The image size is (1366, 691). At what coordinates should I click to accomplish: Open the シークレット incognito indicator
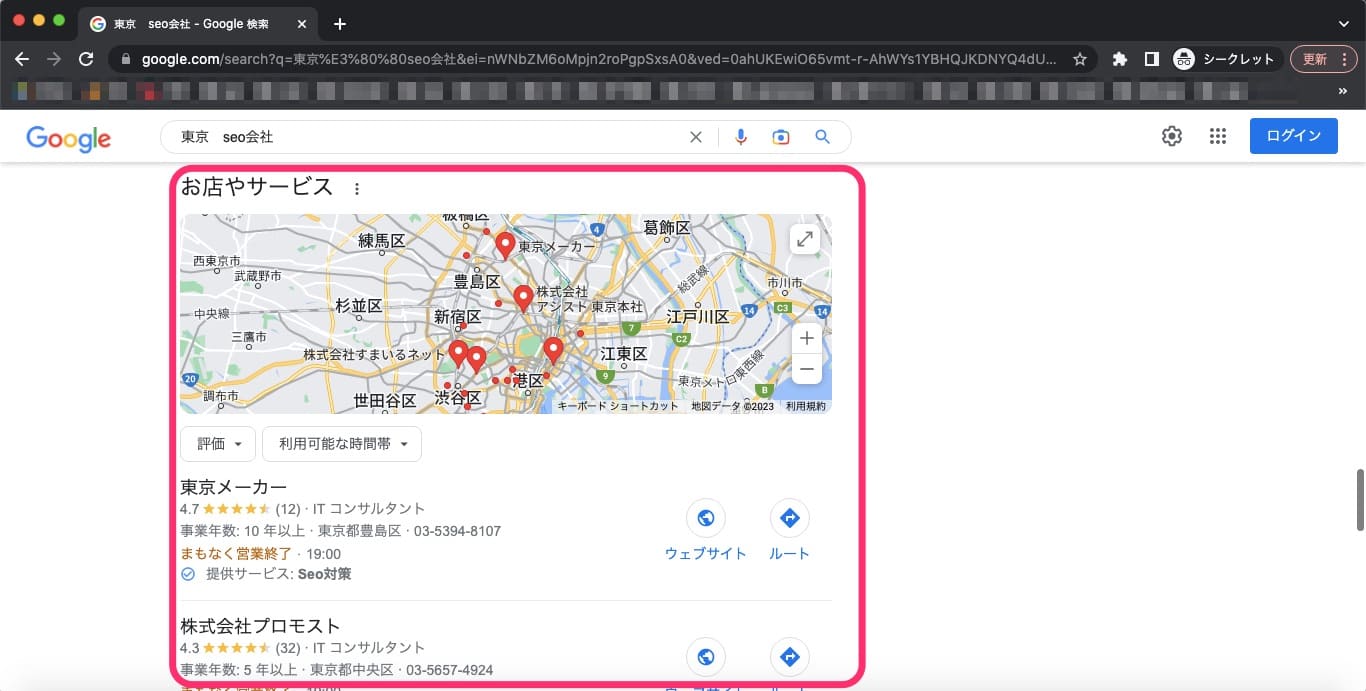pos(1225,59)
